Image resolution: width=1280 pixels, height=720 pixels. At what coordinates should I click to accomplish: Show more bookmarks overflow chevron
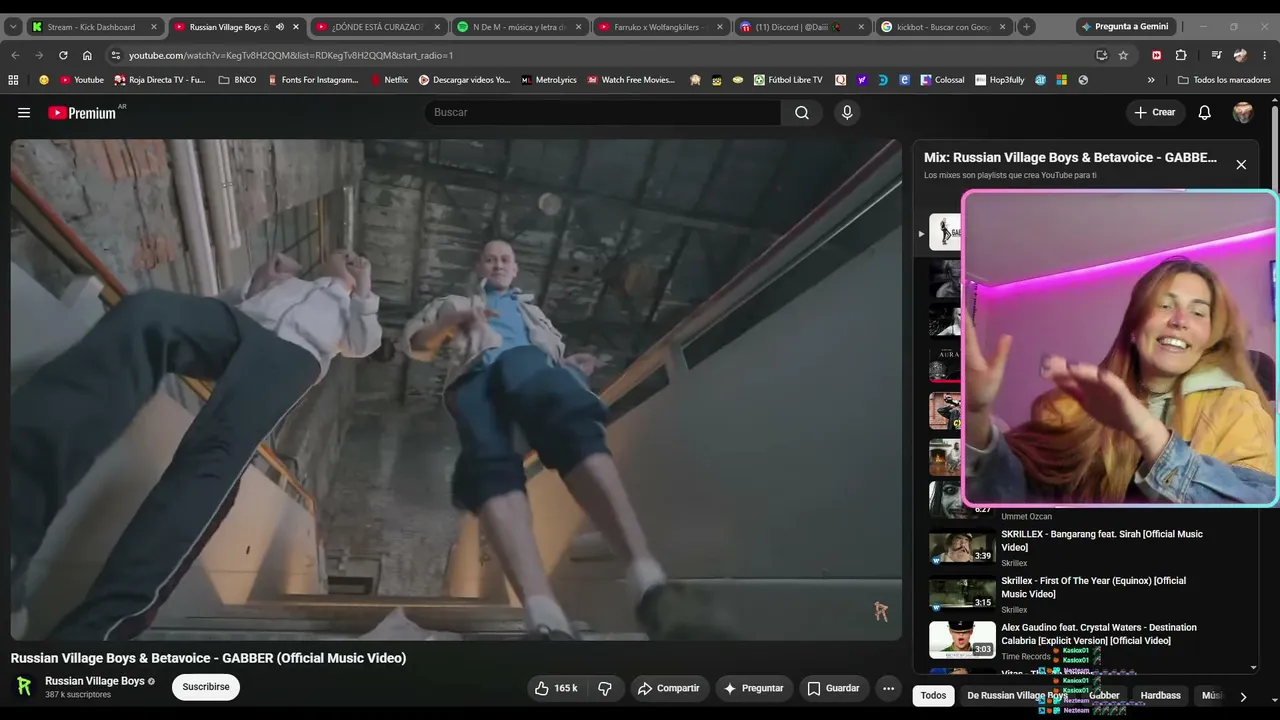(1151, 80)
